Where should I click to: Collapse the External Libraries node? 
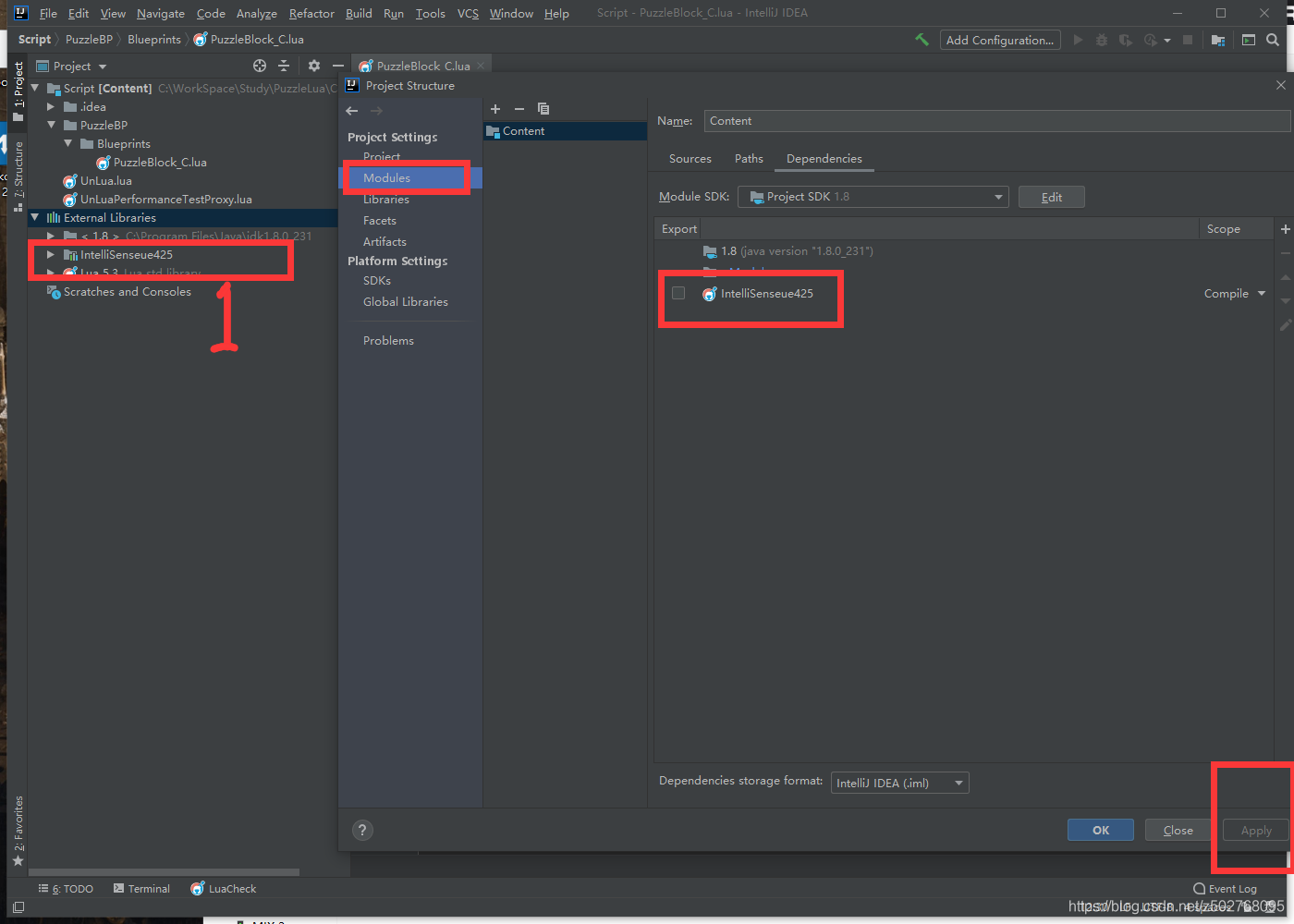(x=35, y=217)
